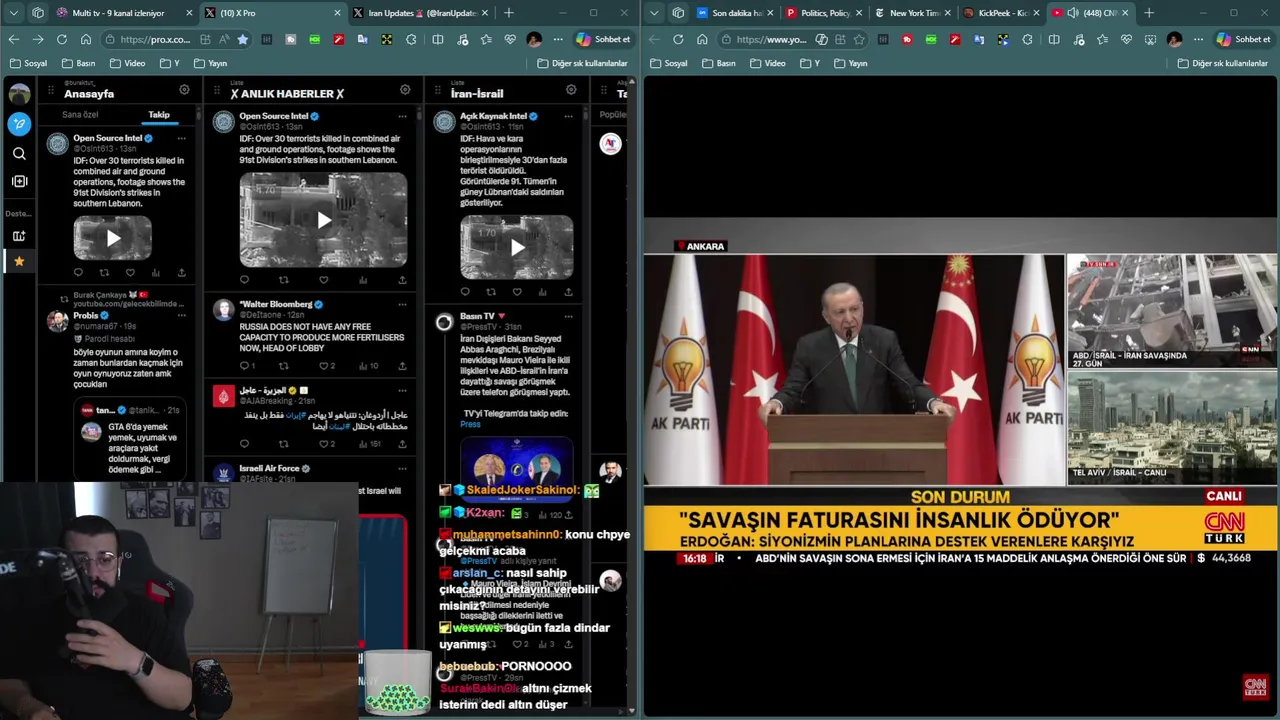Open Anasayfa column settings gear
Viewport: 1280px width, 720px height.
coord(184,90)
